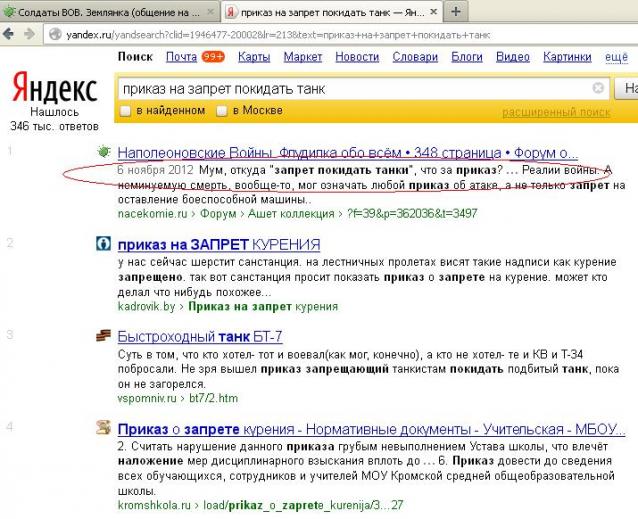This screenshot has height=519, width=638.
Task: Clear the search query with the X icon
Action: pyautogui.click(x=598, y=88)
